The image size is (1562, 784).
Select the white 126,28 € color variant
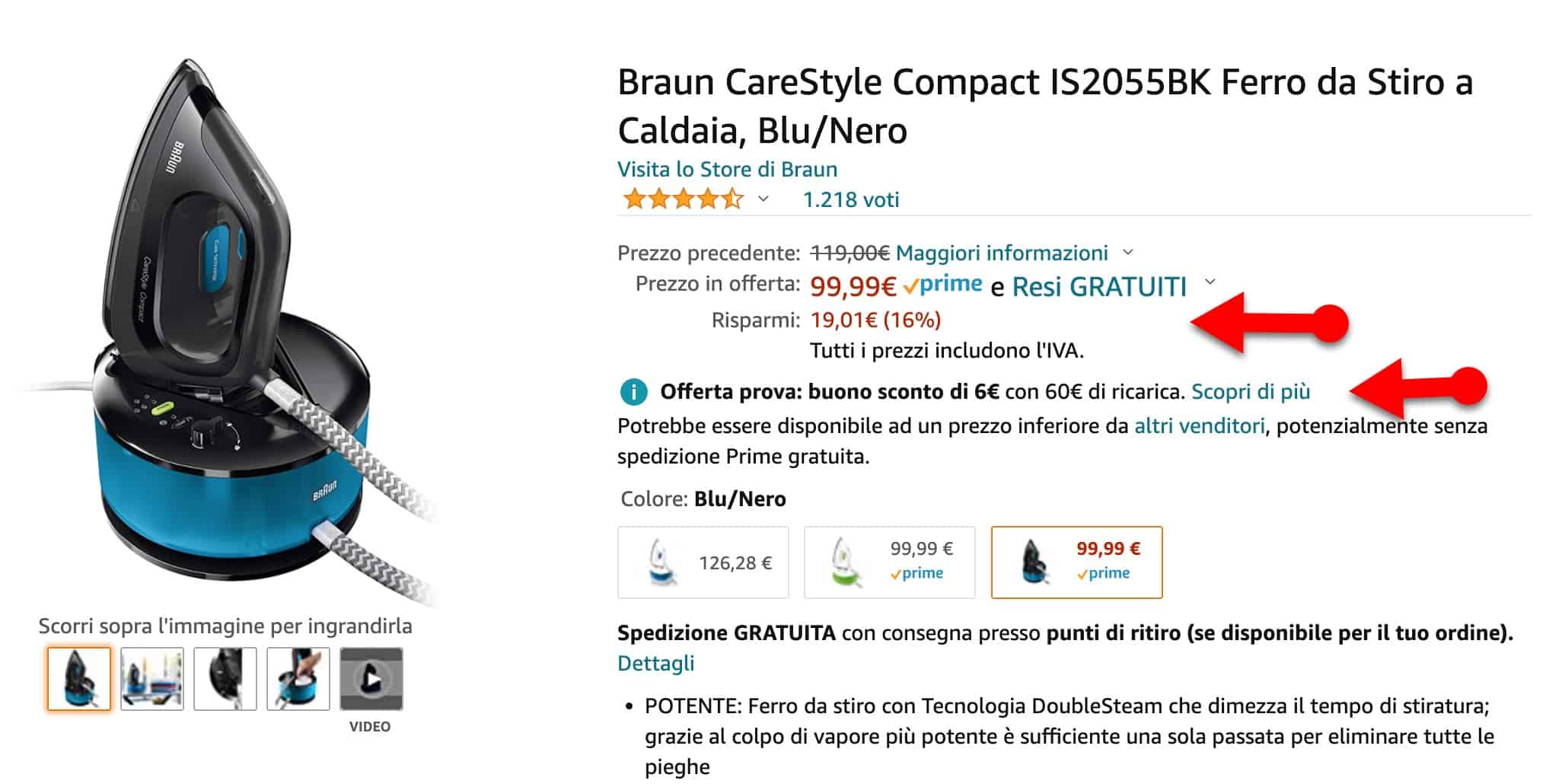703,562
